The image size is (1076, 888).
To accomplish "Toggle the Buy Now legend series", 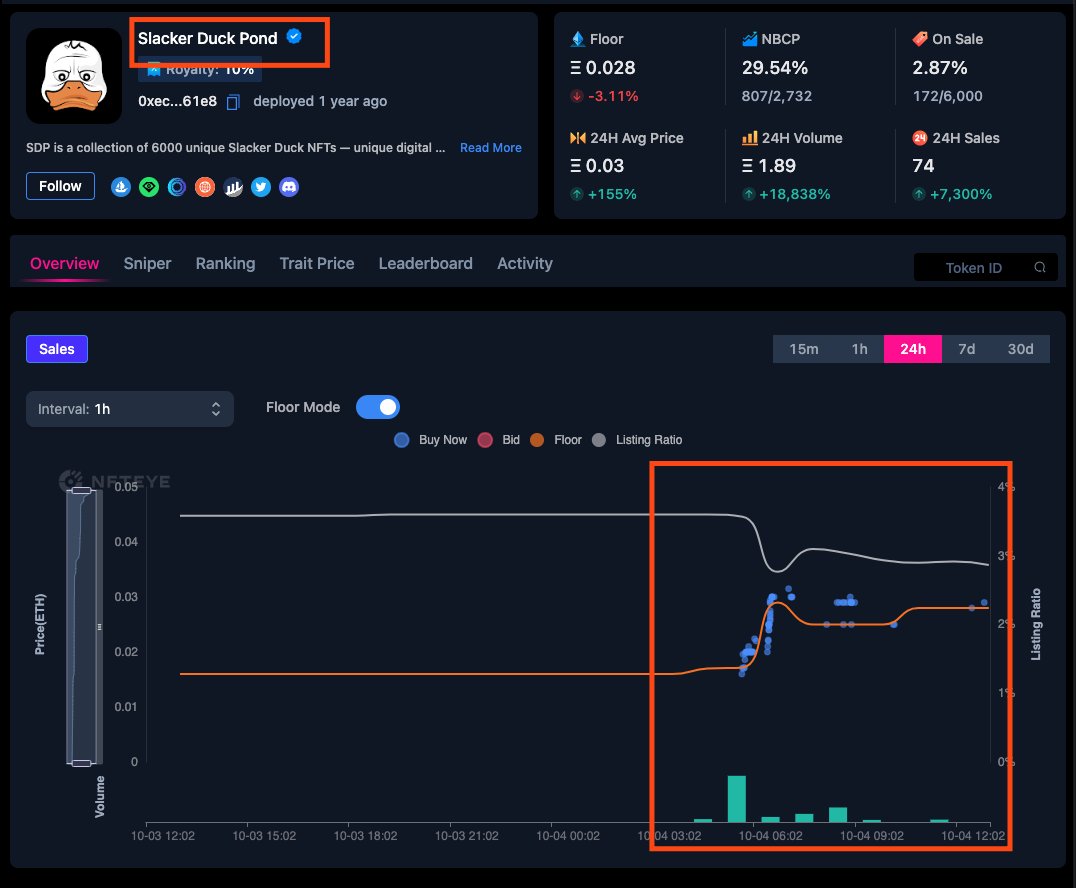I will [x=431, y=440].
